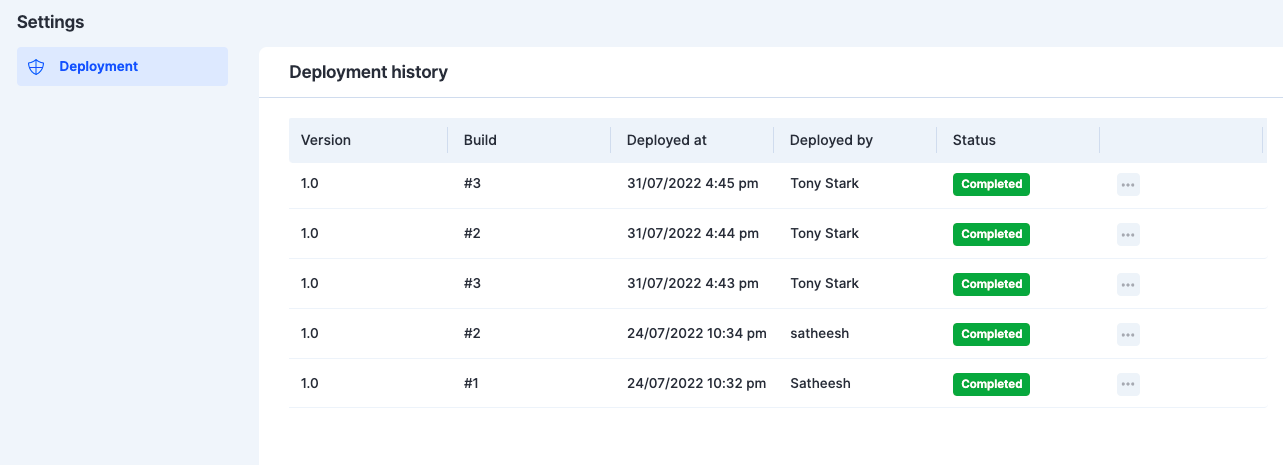Click the Status column header

pos(974,140)
